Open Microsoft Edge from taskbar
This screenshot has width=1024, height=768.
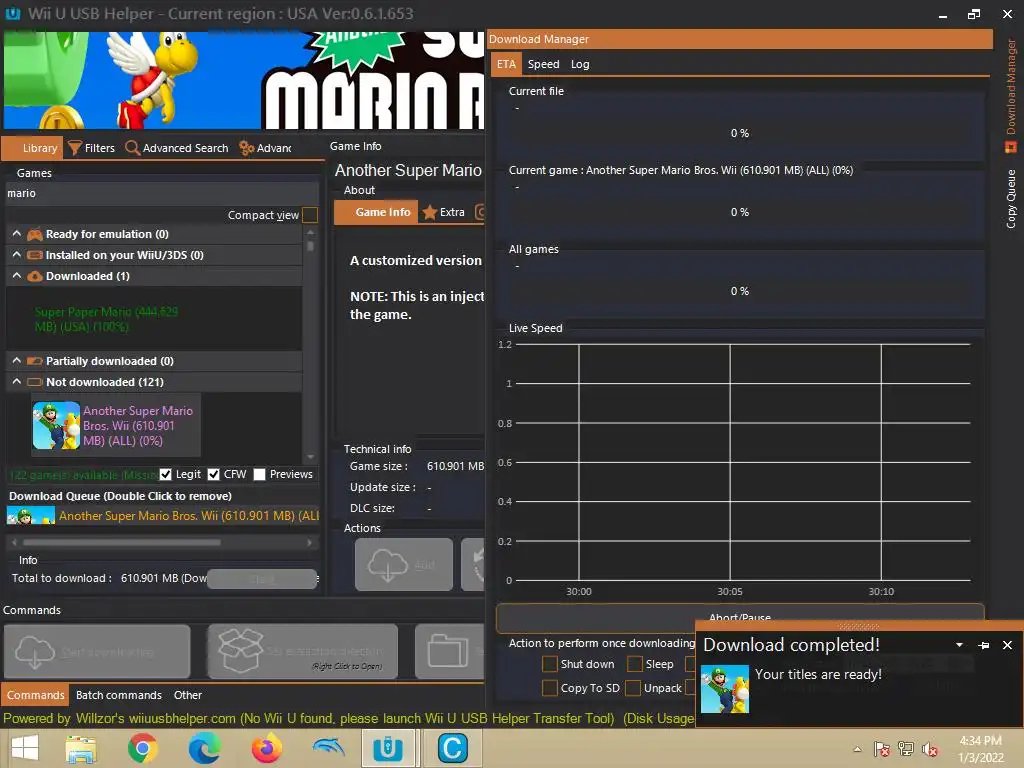[x=204, y=748]
